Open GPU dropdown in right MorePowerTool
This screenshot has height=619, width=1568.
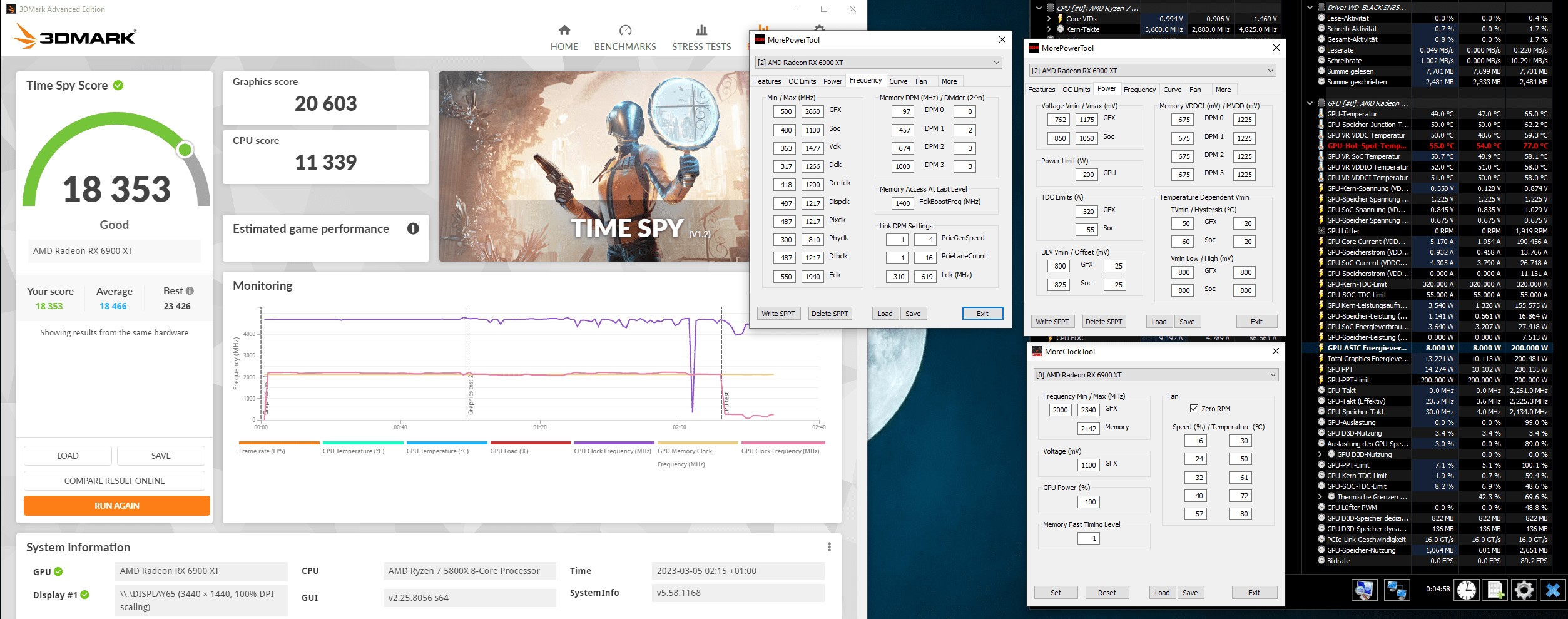tap(1270, 70)
